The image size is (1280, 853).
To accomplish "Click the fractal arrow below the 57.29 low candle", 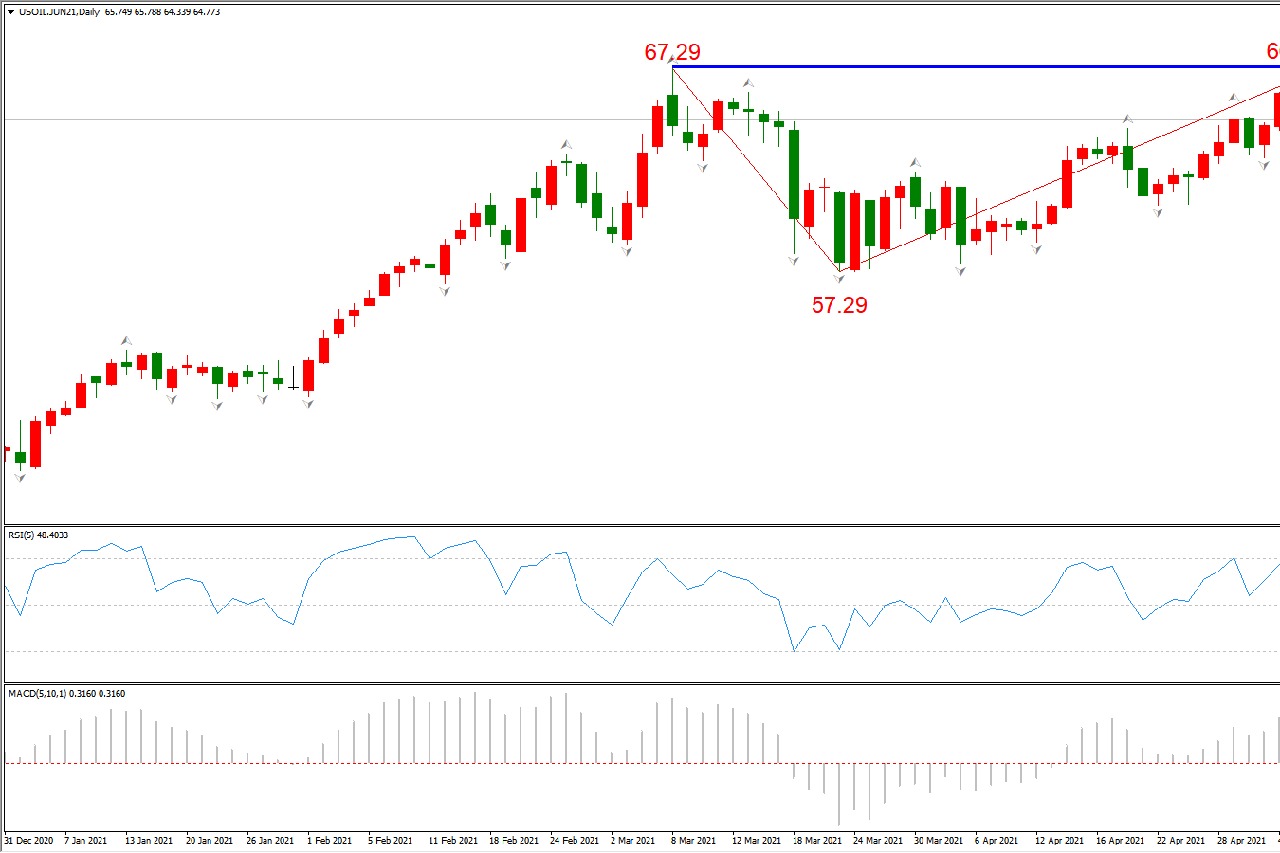I will (x=839, y=278).
